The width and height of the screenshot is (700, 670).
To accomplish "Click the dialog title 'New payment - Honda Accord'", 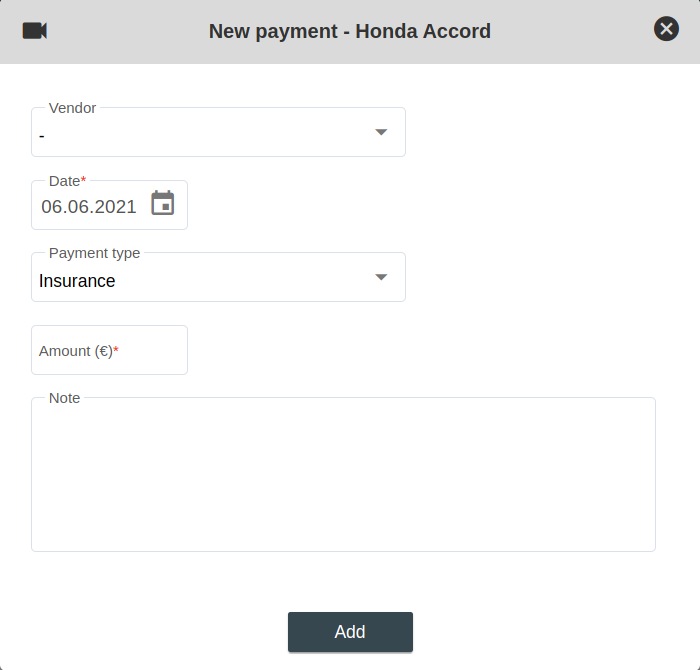I will 350,31.
